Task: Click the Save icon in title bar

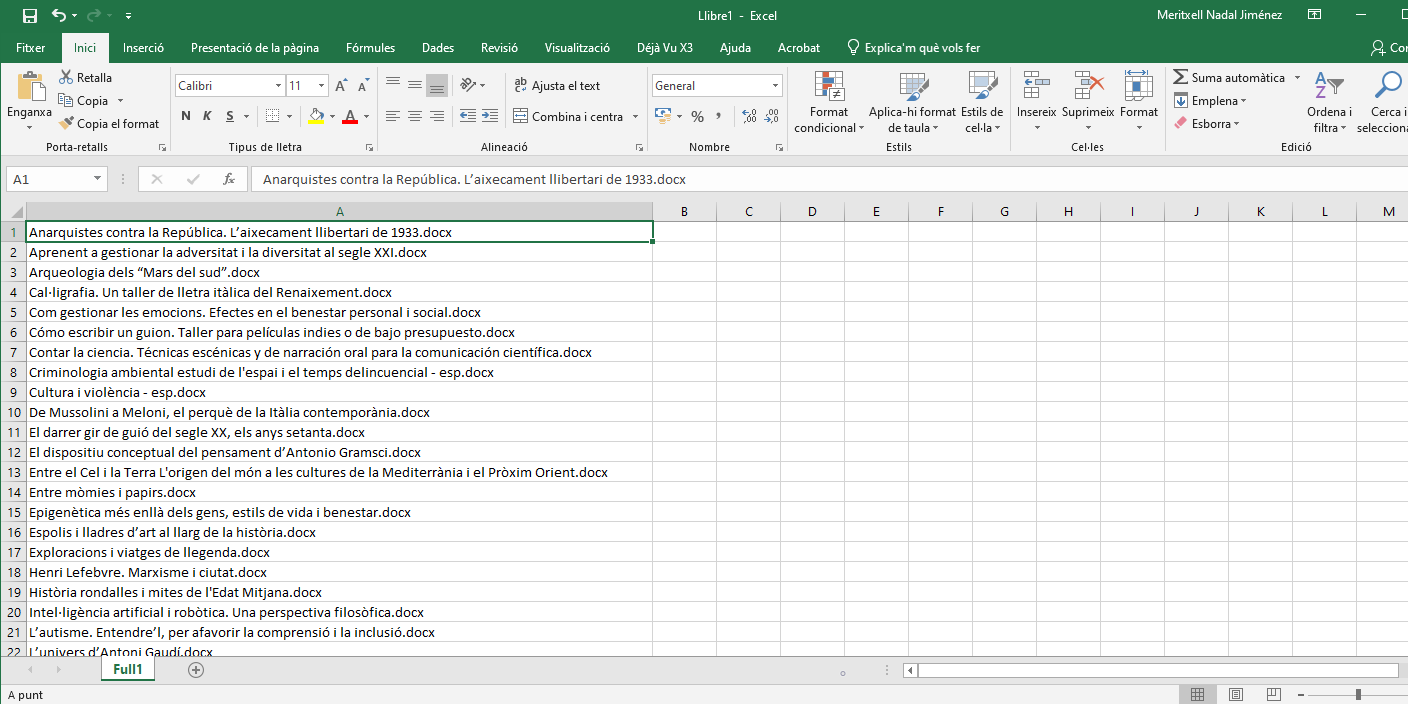Action: pos(29,15)
